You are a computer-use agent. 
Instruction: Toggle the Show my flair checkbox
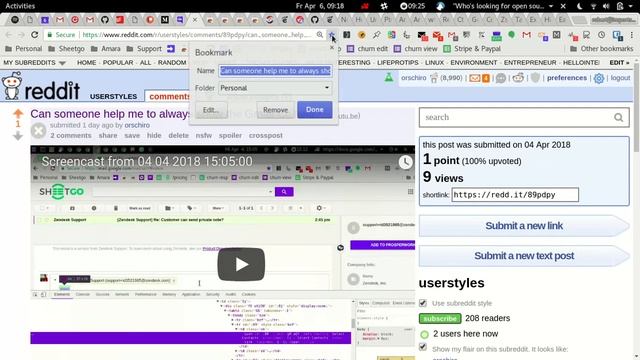423,347
